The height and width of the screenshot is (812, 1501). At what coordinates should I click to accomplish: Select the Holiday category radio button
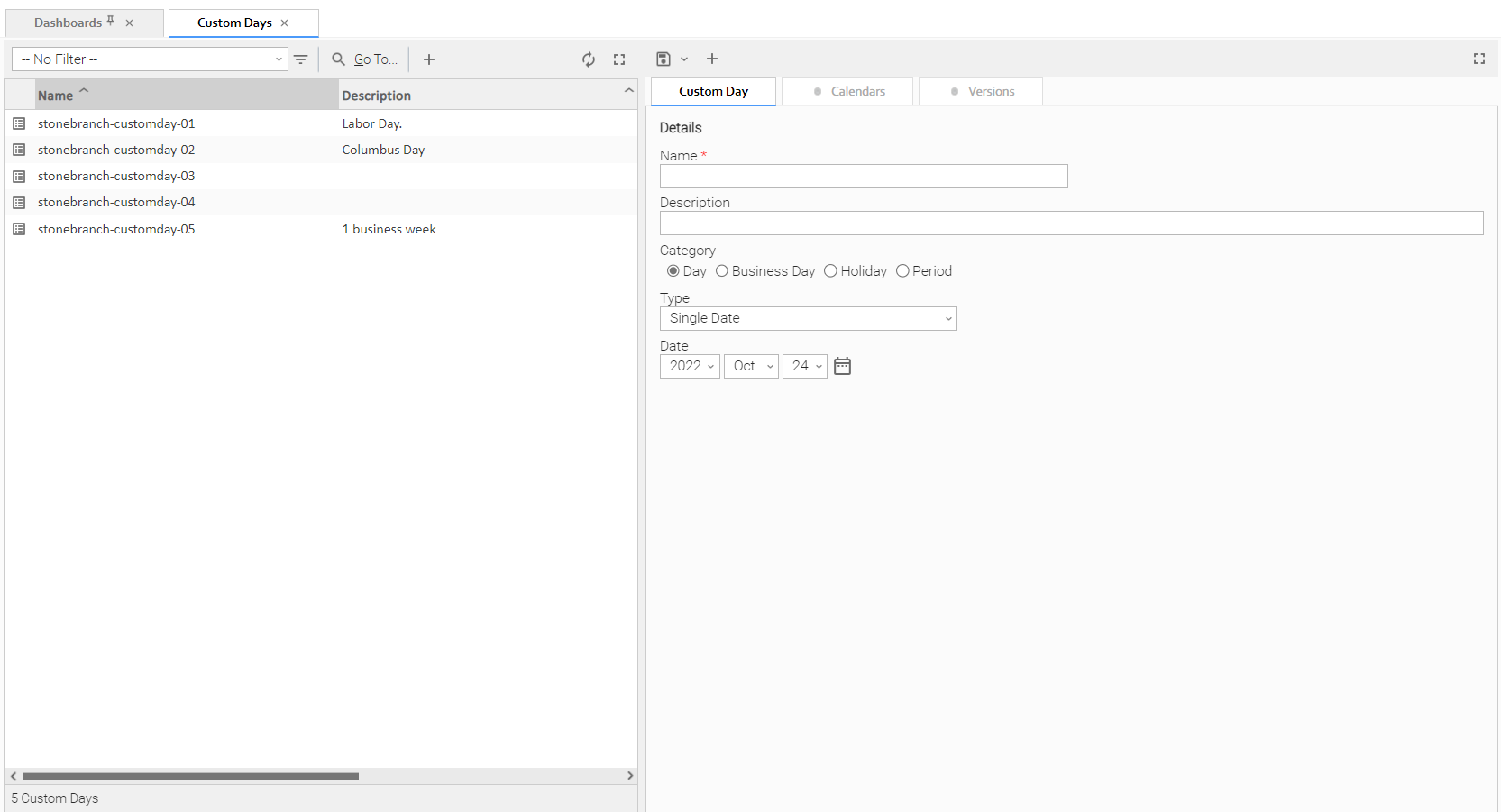830,271
